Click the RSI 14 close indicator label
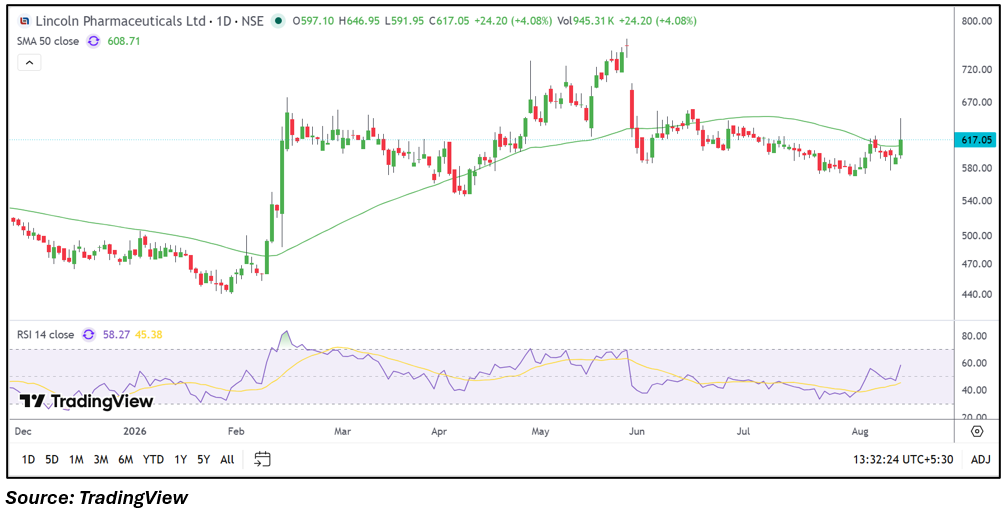 pyautogui.click(x=46, y=335)
